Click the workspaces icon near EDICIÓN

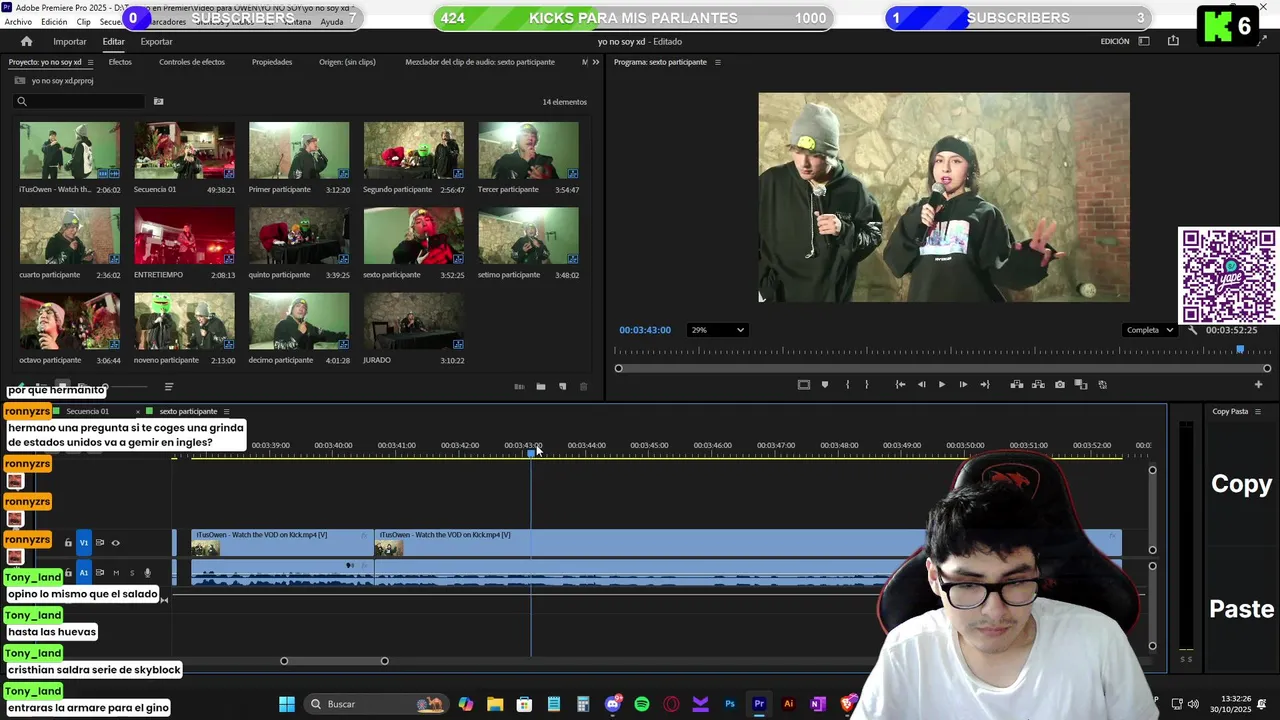tap(1144, 41)
